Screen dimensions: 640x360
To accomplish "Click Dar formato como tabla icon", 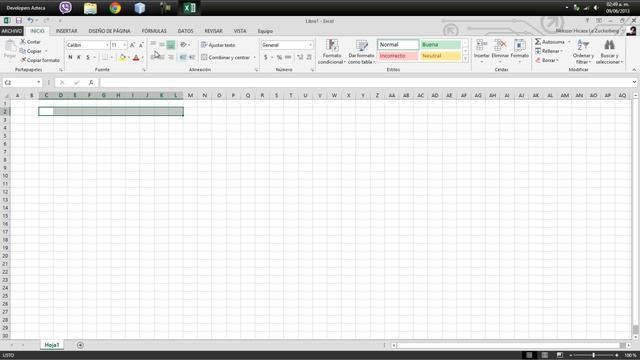I will pos(362,45).
